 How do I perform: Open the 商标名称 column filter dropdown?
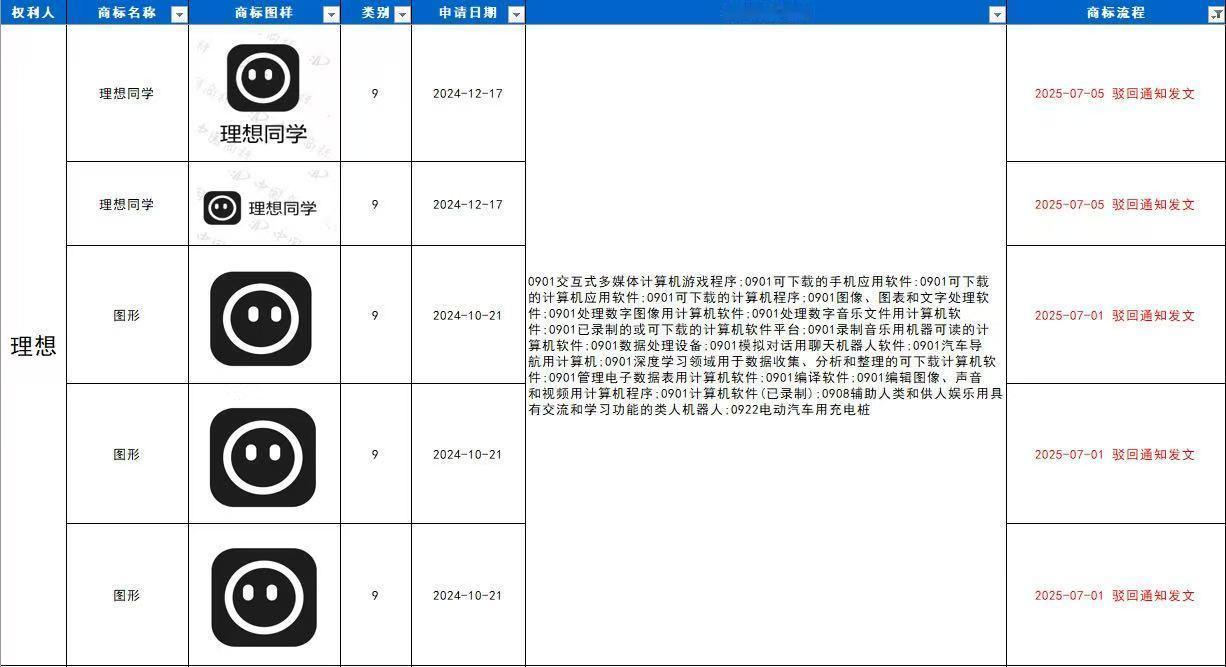pyautogui.click(x=179, y=14)
